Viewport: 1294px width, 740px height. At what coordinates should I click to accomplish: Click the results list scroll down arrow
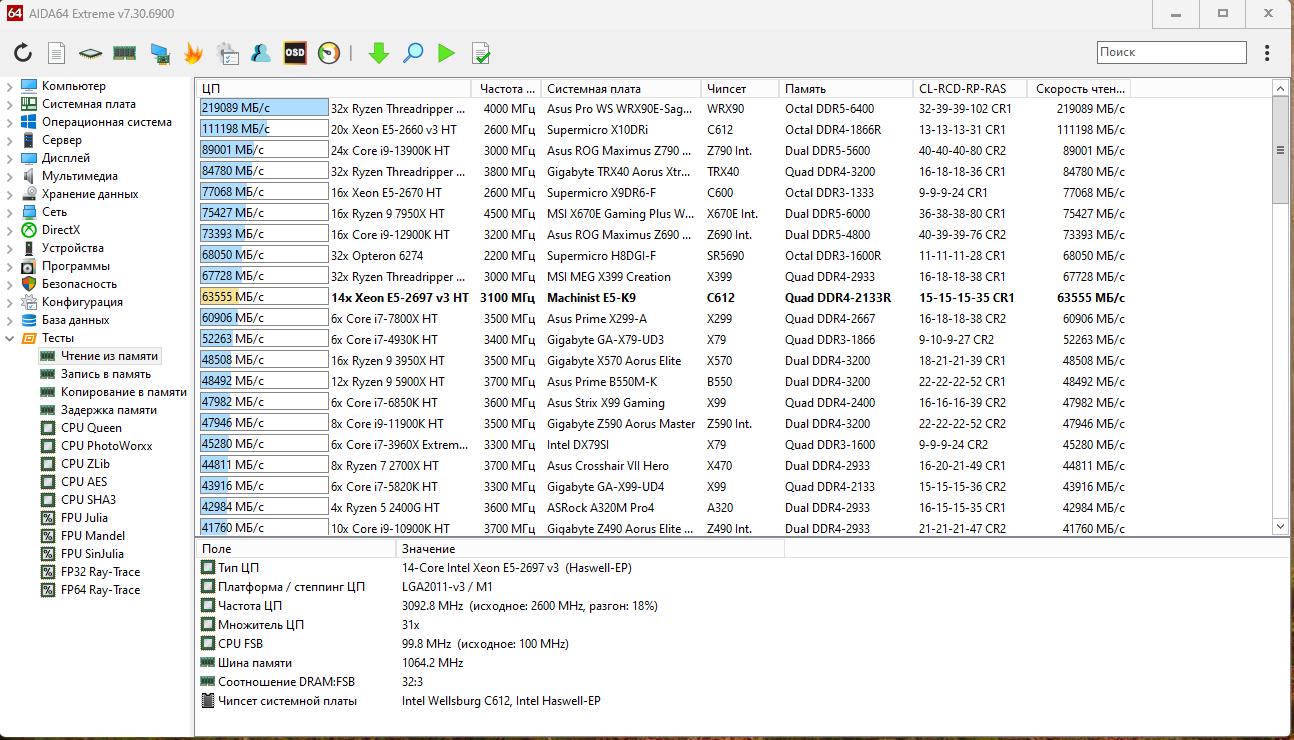1280,526
